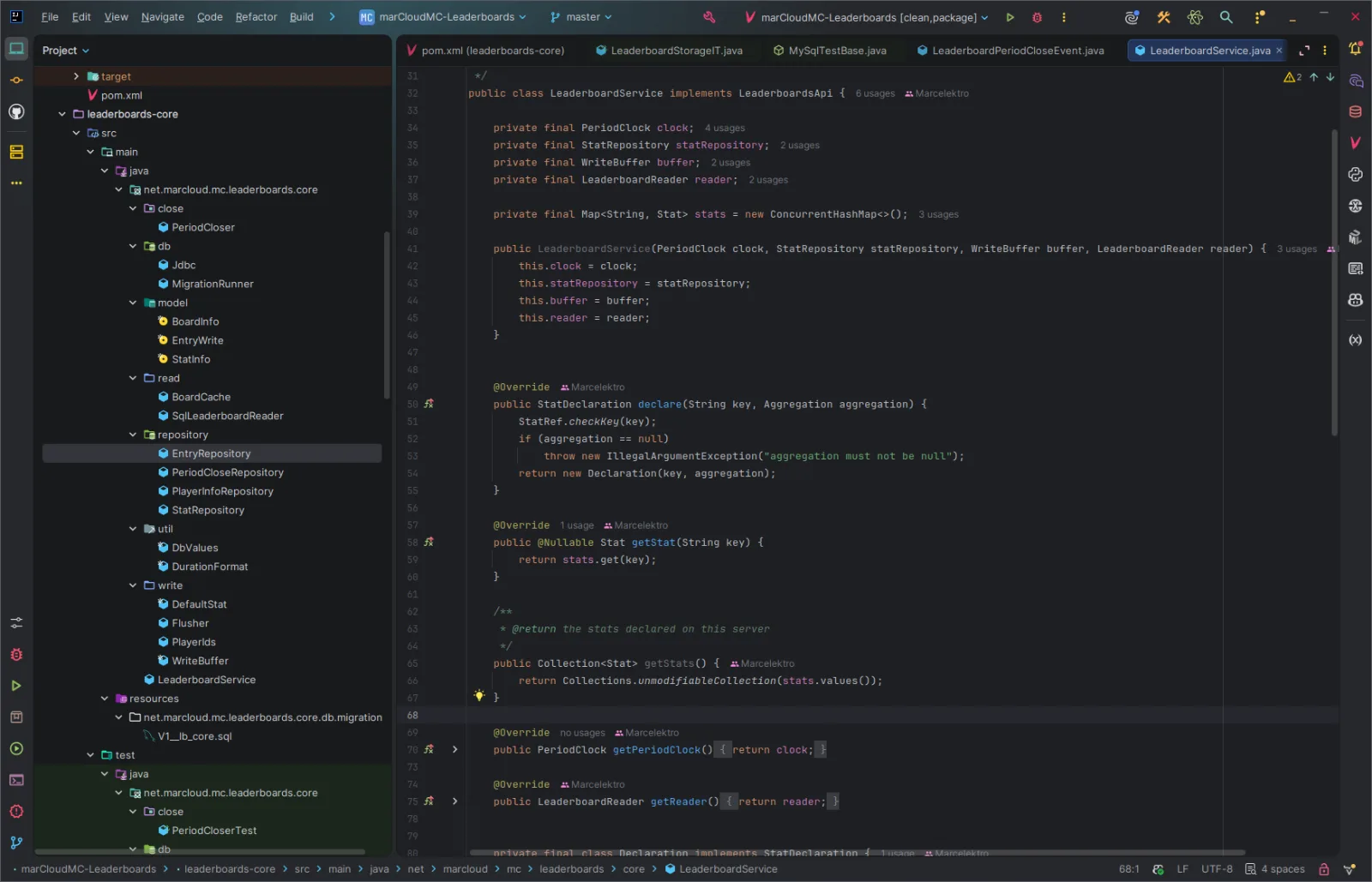Open the Maven tool window icon
Screen dimensions: 1372x882
pyautogui.click(x=1356, y=142)
